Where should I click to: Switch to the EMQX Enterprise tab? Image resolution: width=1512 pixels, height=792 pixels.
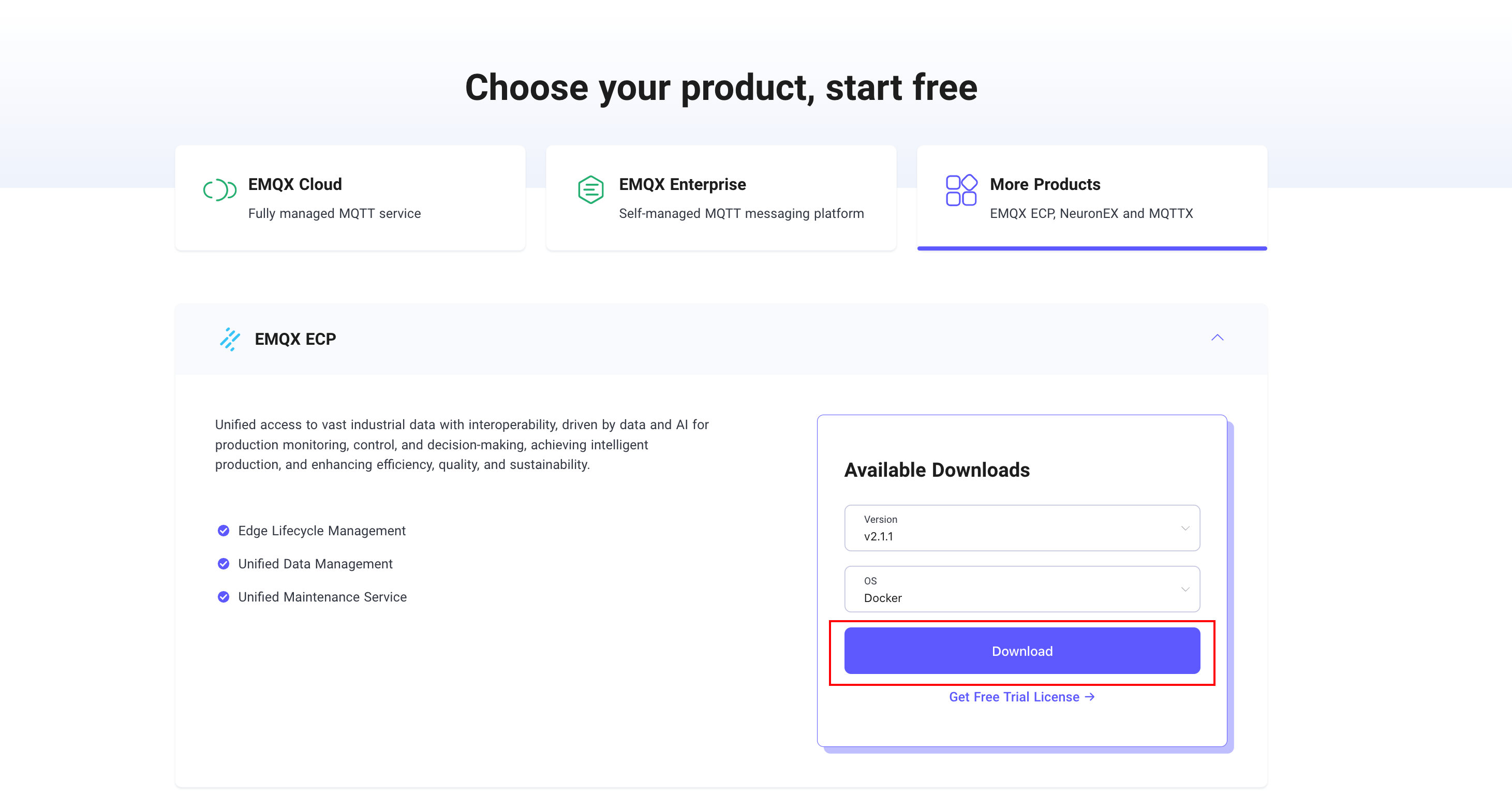coord(721,198)
